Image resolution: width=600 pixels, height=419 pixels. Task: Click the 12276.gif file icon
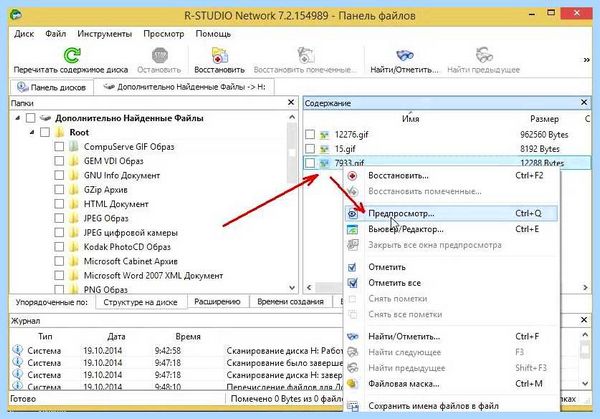pyautogui.click(x=324, y=135)
